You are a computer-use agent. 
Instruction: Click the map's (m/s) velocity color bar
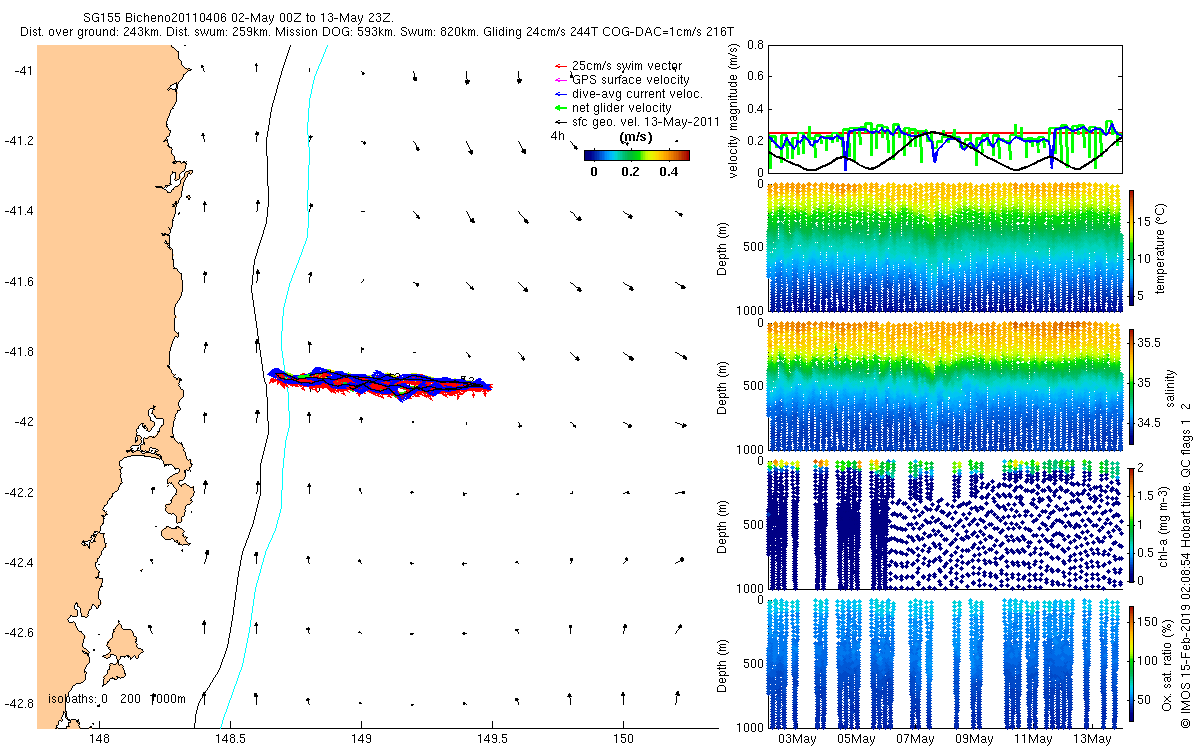(637, 155)
